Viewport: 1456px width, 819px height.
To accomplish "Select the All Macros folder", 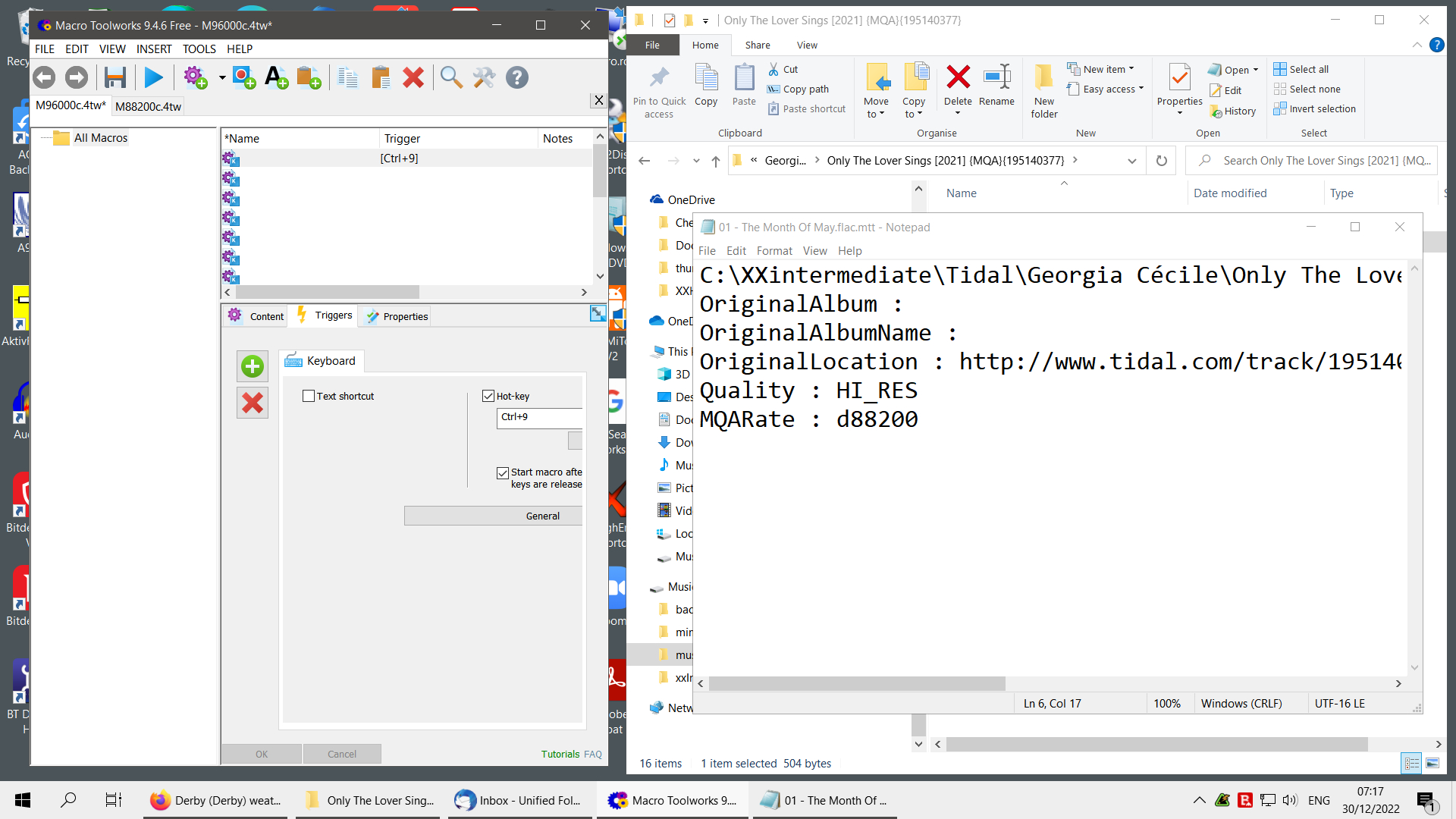I will 101,138.
